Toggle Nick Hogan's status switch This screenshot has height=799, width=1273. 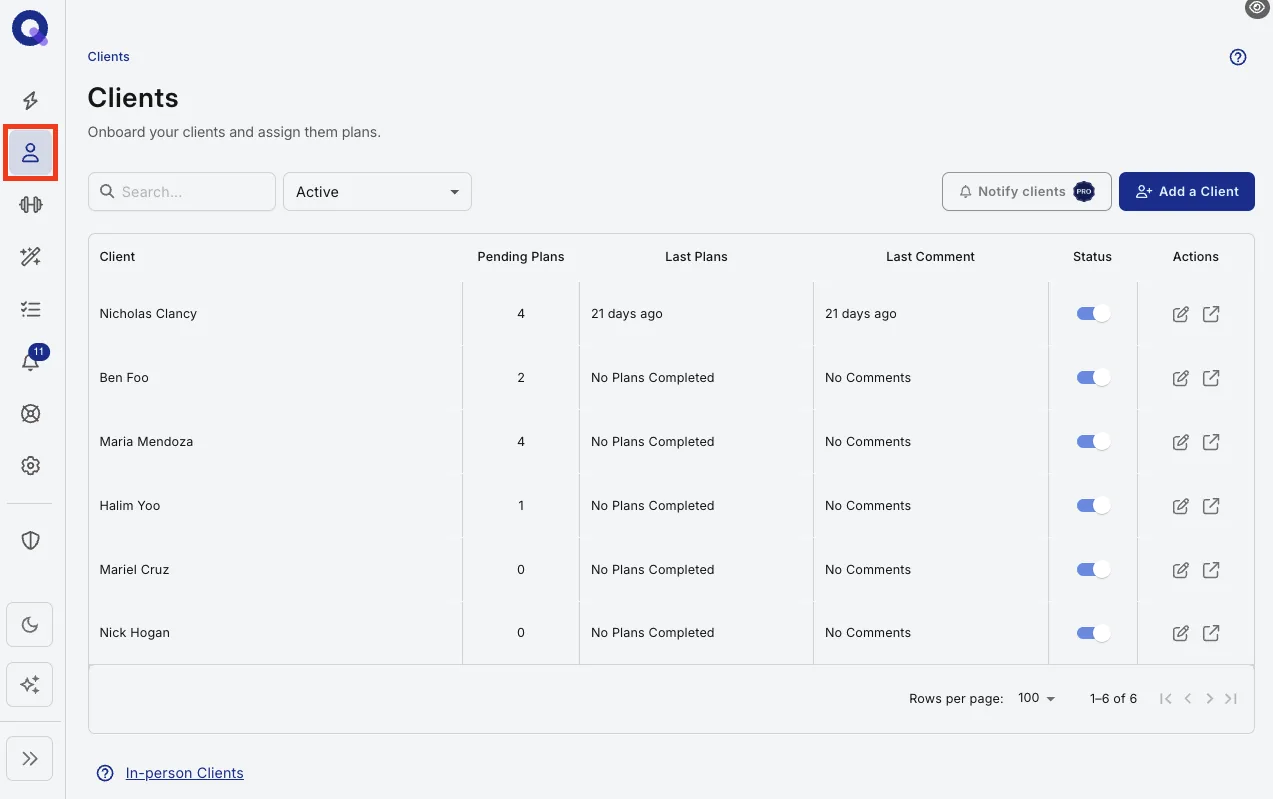(1093, 633)
